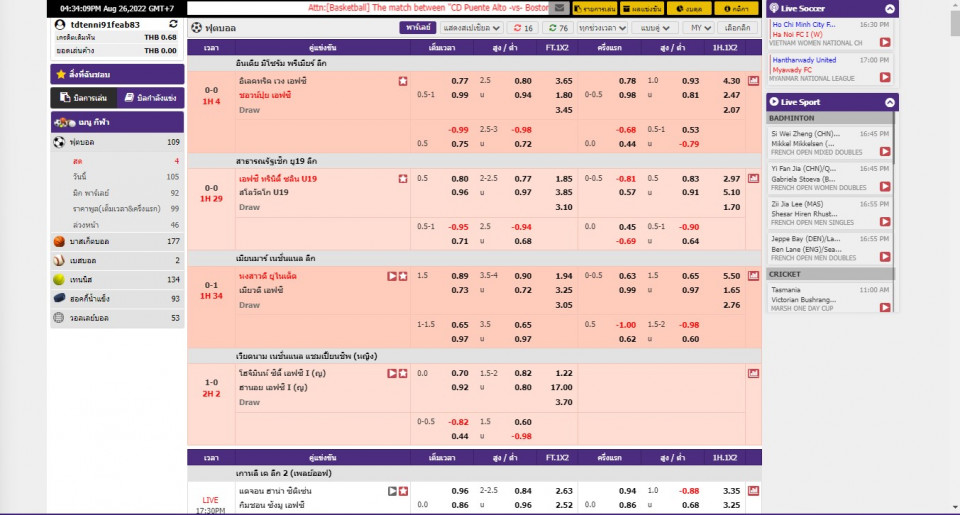Image resolution: width=960 pixels, height=515 pixels.
Task: Watch live stream of the 0-1 1H 34 match
Action: point(392,276)
